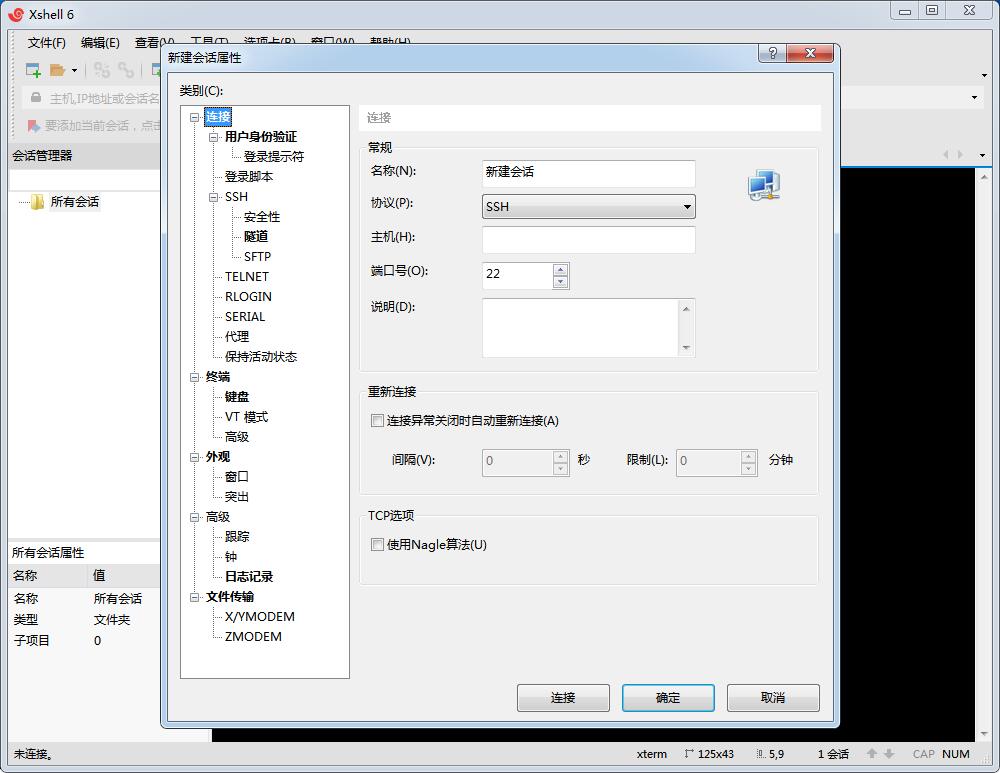Click terminal size indicator 125x43
The width and height of the screenshot is (1000, 773).
[709, 754]
